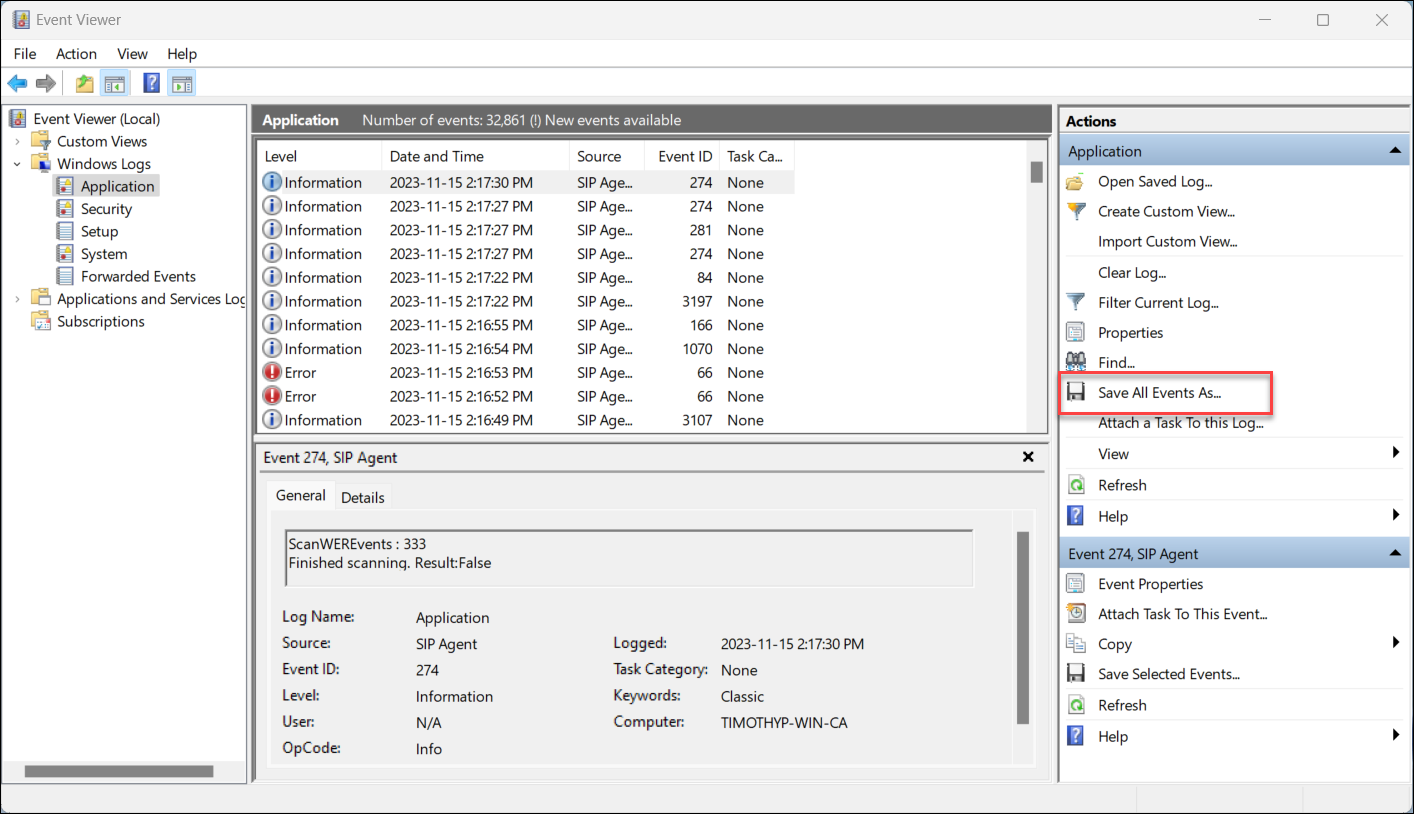Click the Attach Task To This Event icon
Viewport: 1414px width, 814px height.
tap(1076, 614)
